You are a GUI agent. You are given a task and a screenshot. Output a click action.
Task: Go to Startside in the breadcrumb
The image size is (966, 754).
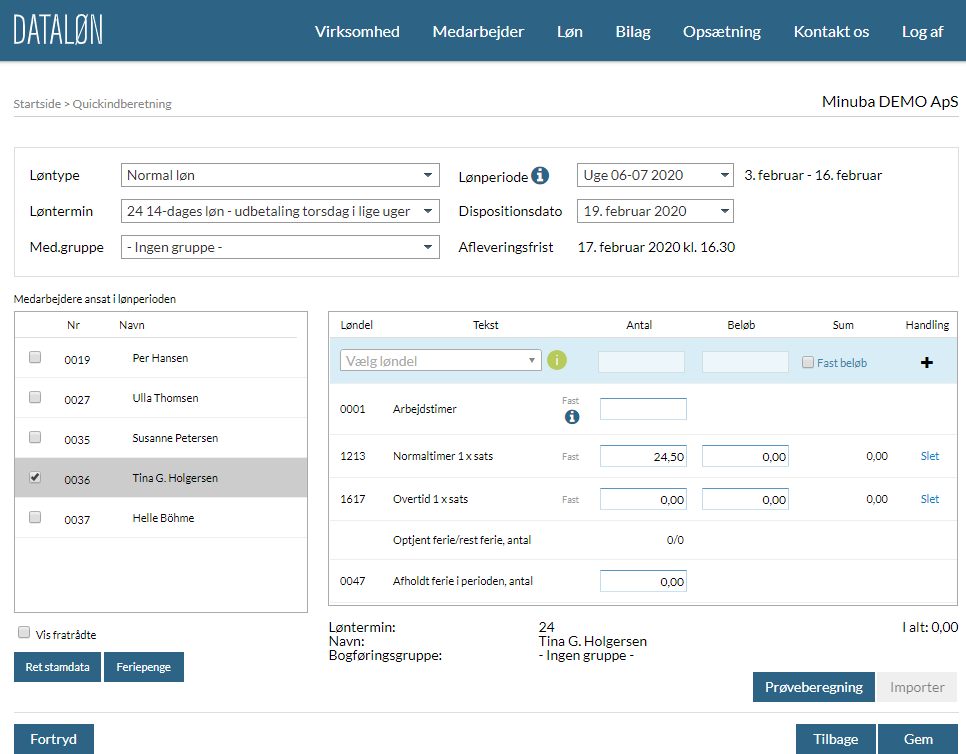click(x=37, y=103)
